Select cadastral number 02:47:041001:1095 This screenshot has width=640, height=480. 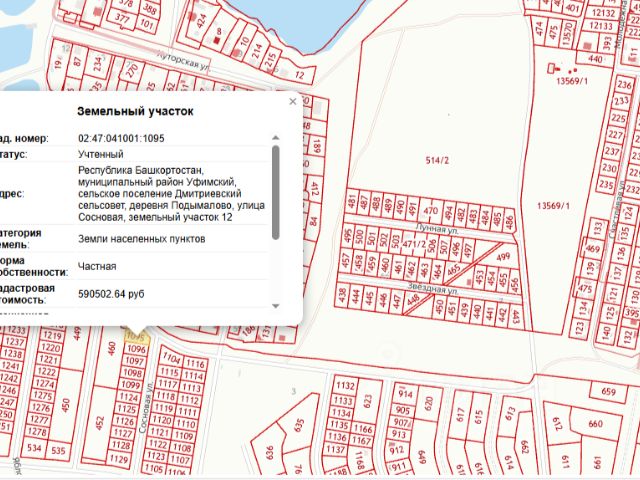[x=121, y=138]
